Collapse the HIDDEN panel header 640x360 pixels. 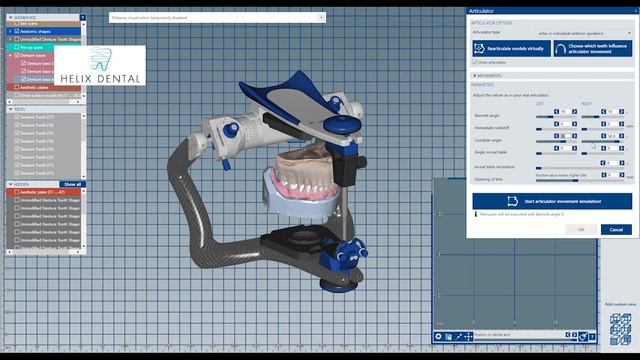coord(11,184)
